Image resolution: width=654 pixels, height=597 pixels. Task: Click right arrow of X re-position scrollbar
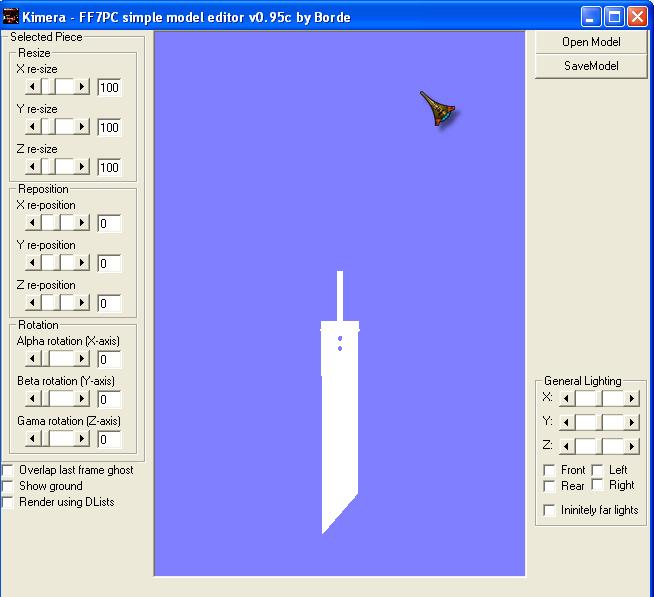(x=82, y=222)
